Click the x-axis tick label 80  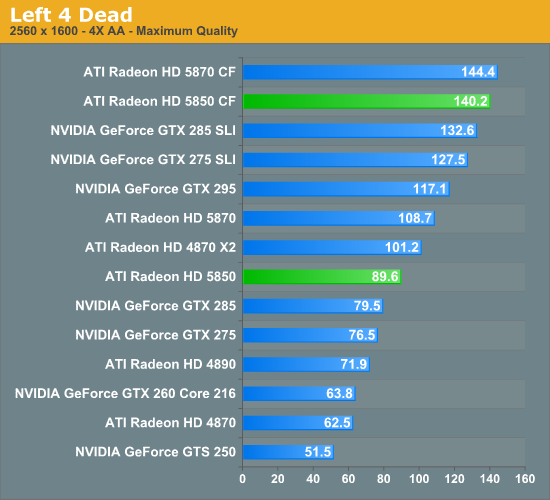click(384, 479)
